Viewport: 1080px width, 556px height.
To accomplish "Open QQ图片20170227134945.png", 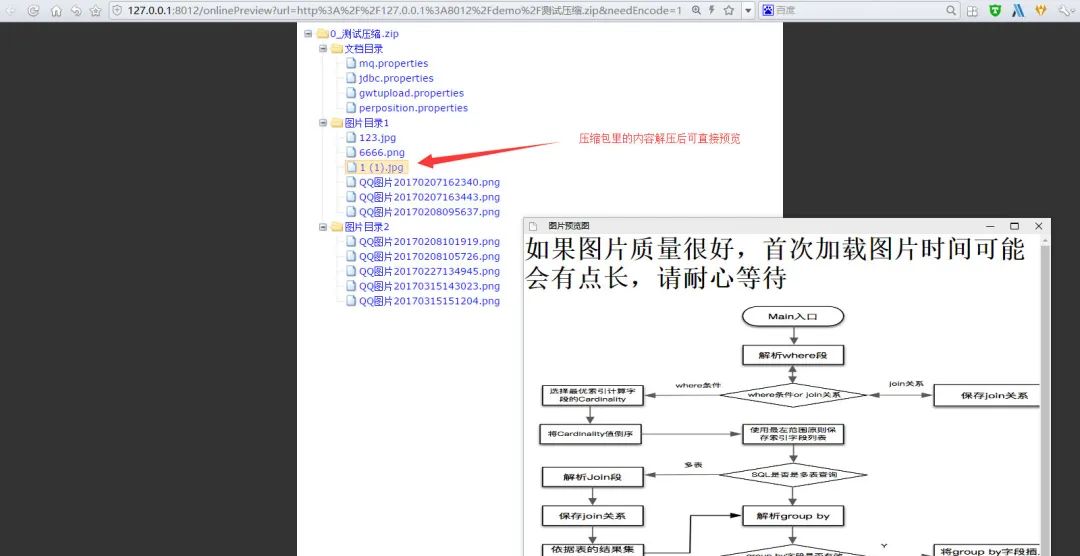I will 429,271.
